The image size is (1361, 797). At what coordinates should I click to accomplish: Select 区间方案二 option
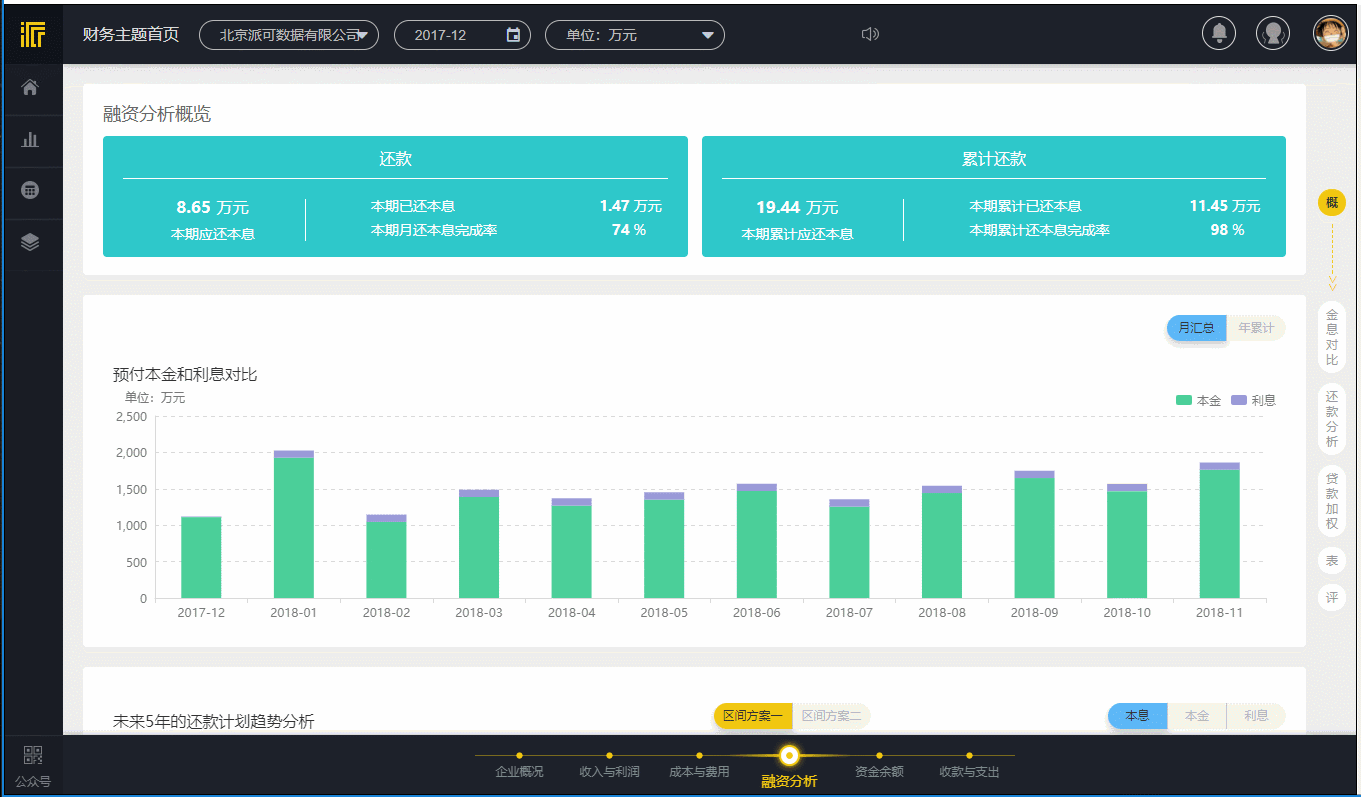click(x=831, y=716)
